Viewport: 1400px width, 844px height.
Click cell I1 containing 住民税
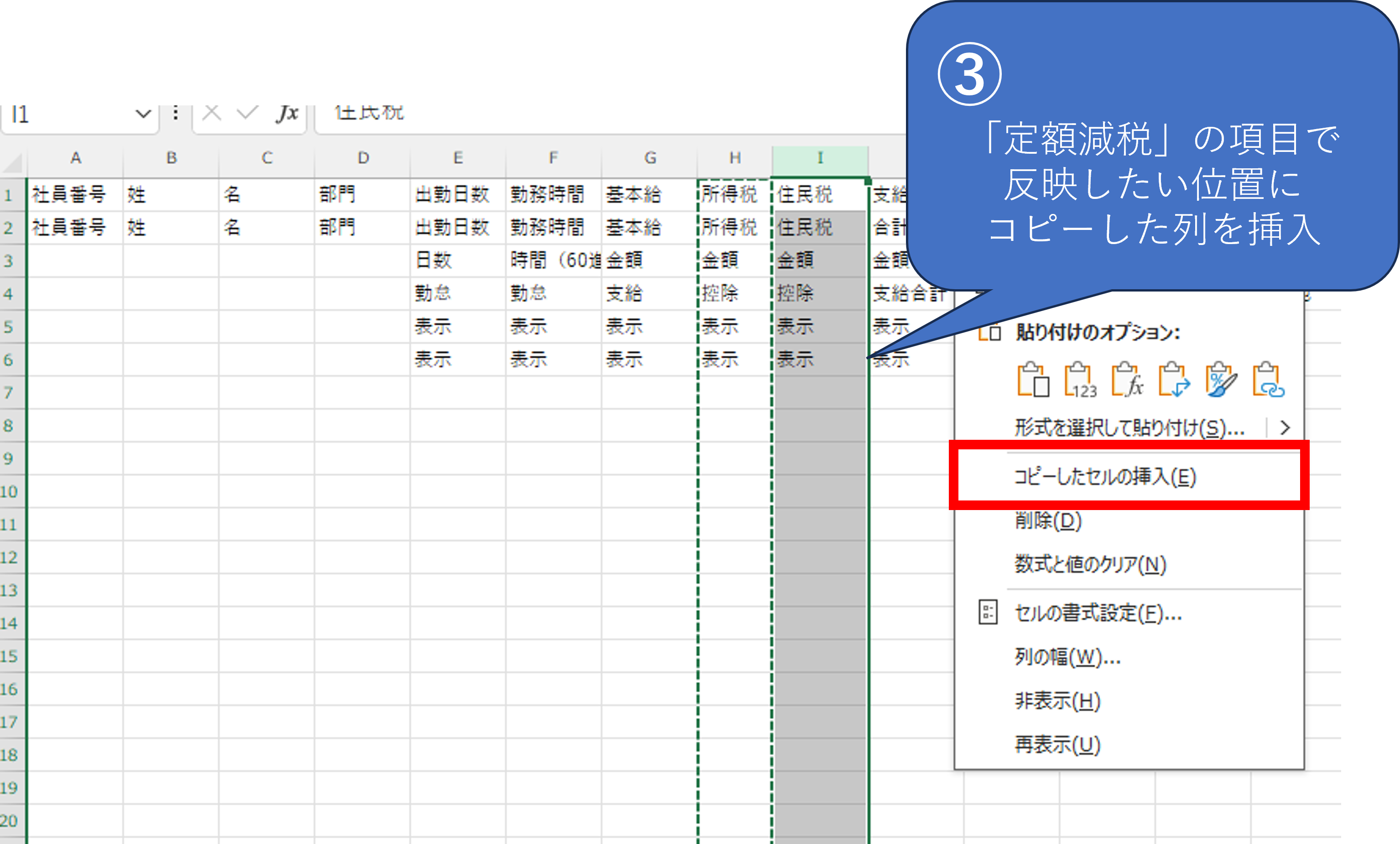point(820,195)
